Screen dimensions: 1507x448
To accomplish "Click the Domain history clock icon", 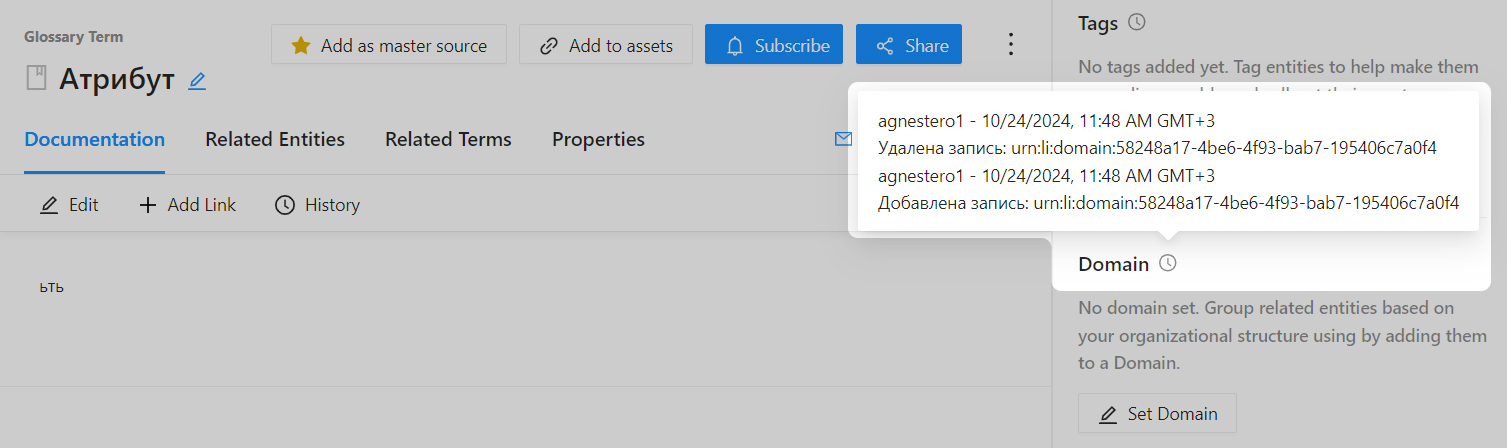I will [x=1167, y=264].
